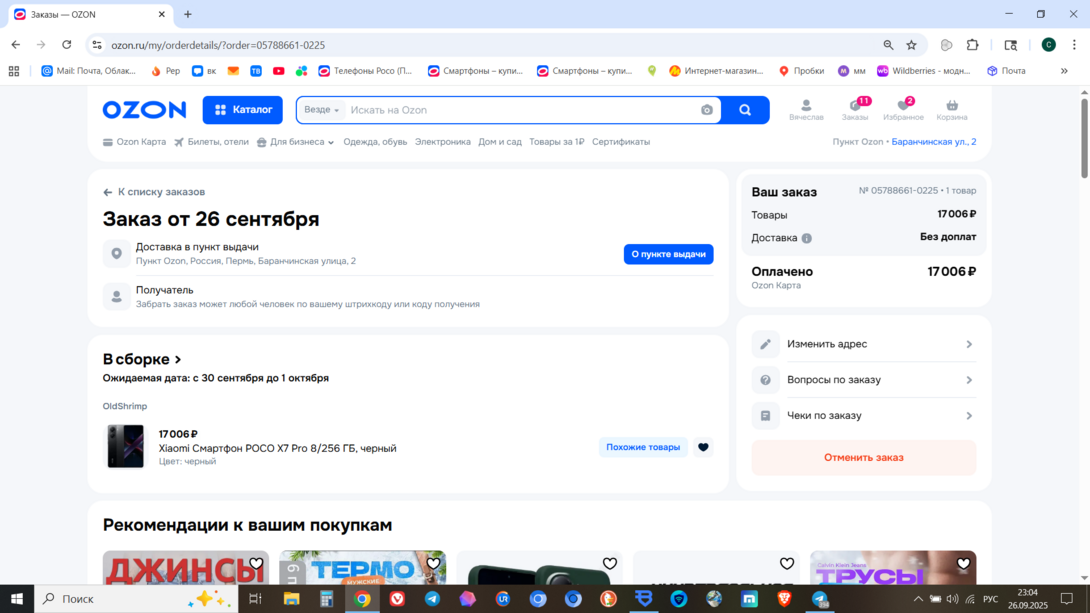Toggle heart on green phone case card
The image size is (1090, 613).
(x=610, y=564)
